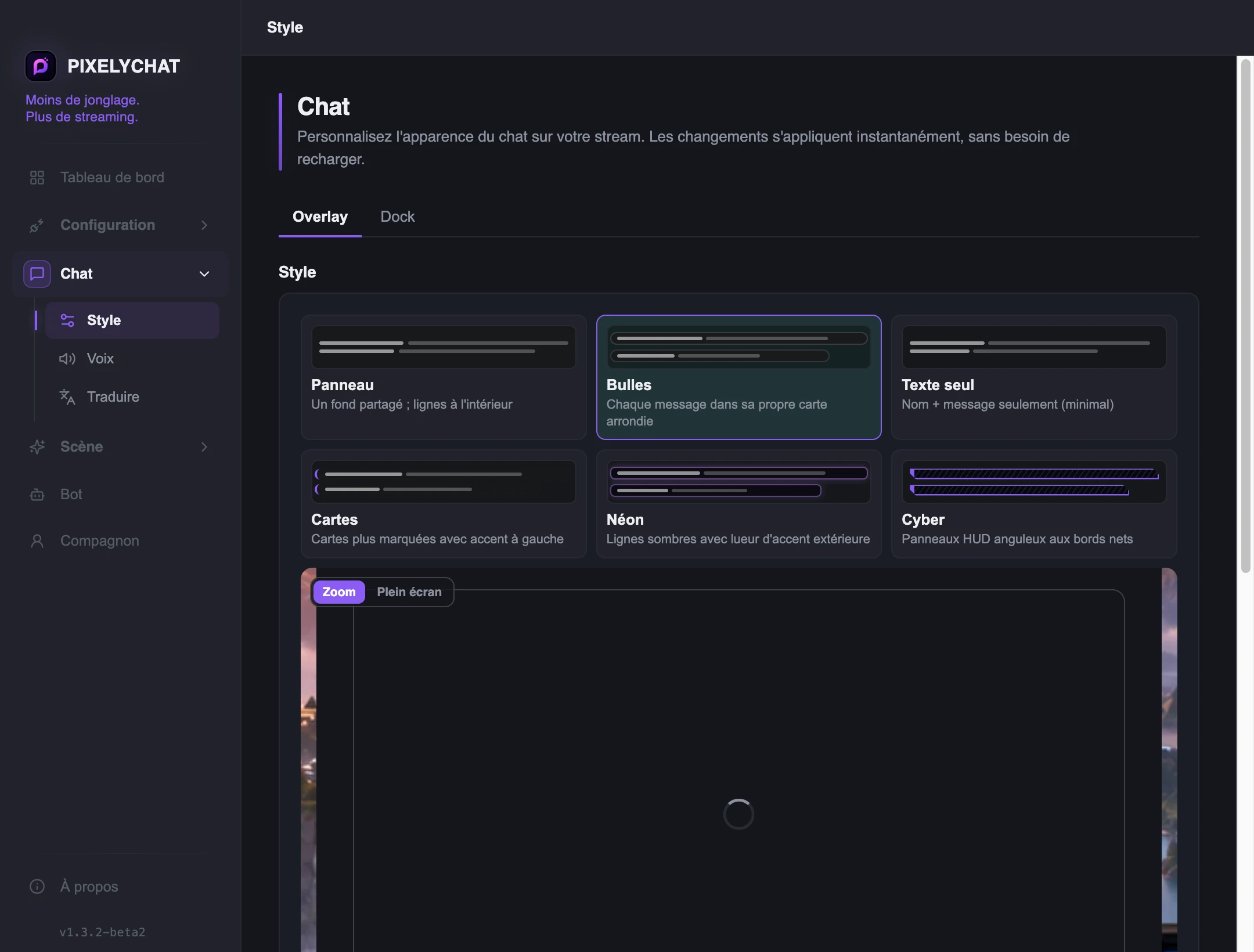
Task: Expand the Configuration section chevron
Action: click(204, 225)
